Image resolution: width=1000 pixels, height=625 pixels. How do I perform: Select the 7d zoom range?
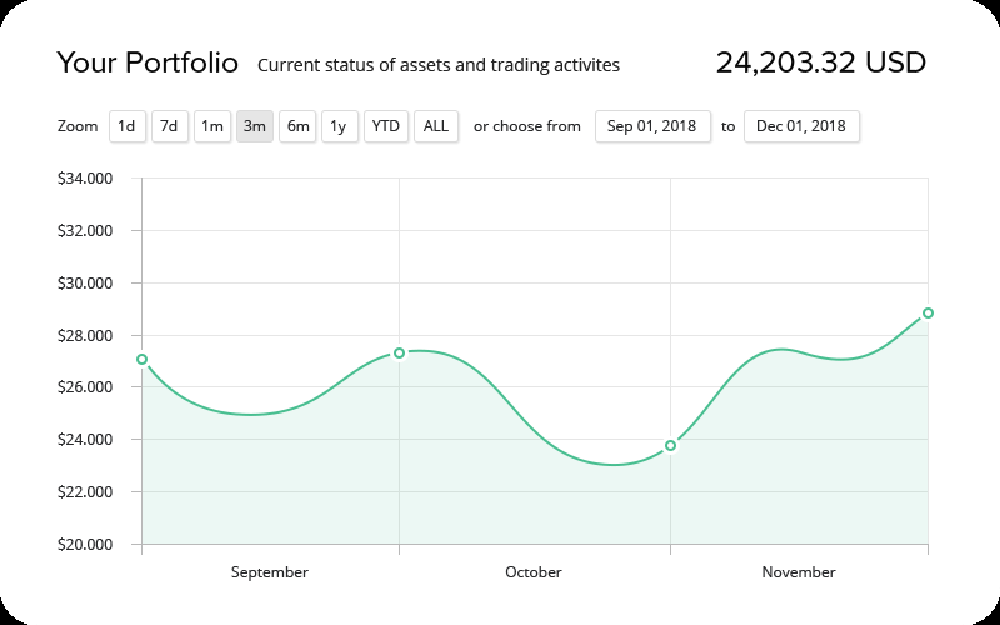170,126
